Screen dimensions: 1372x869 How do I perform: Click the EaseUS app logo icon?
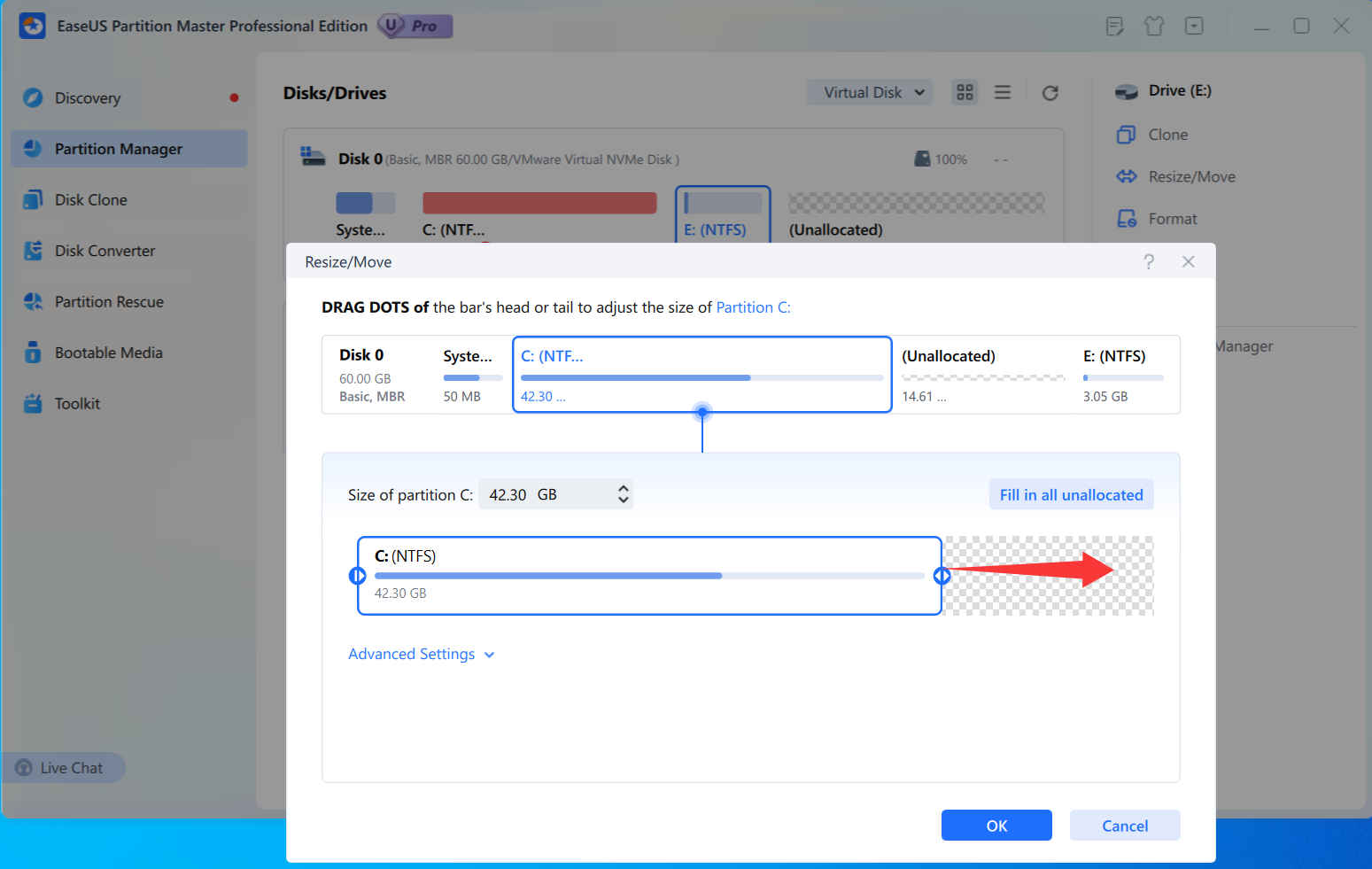pos(33,26)
